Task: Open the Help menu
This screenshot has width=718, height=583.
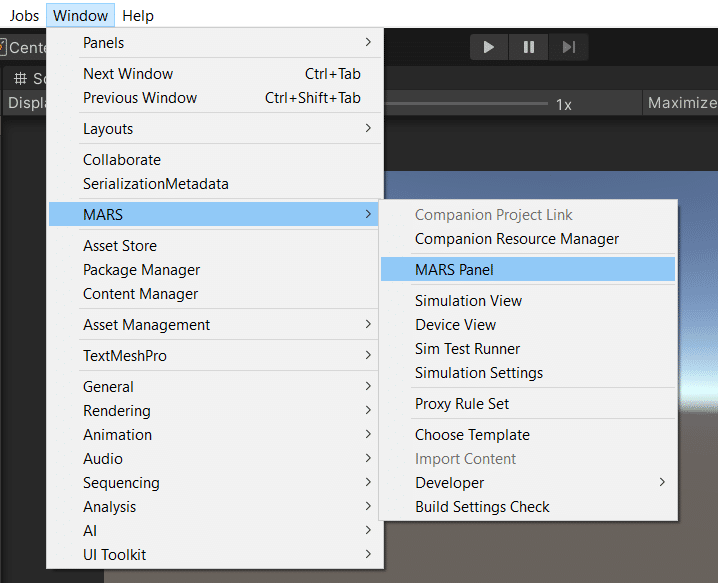Action: [138, 15]
